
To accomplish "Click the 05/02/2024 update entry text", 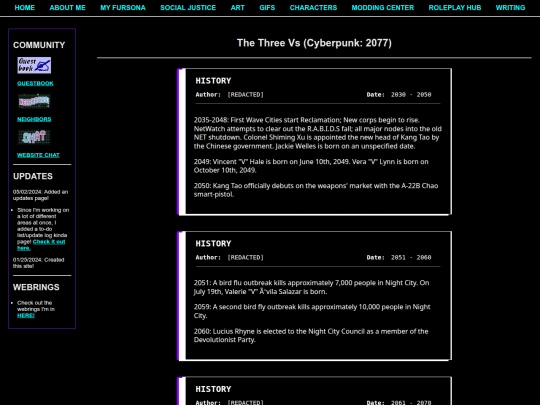I will [41, 195].
